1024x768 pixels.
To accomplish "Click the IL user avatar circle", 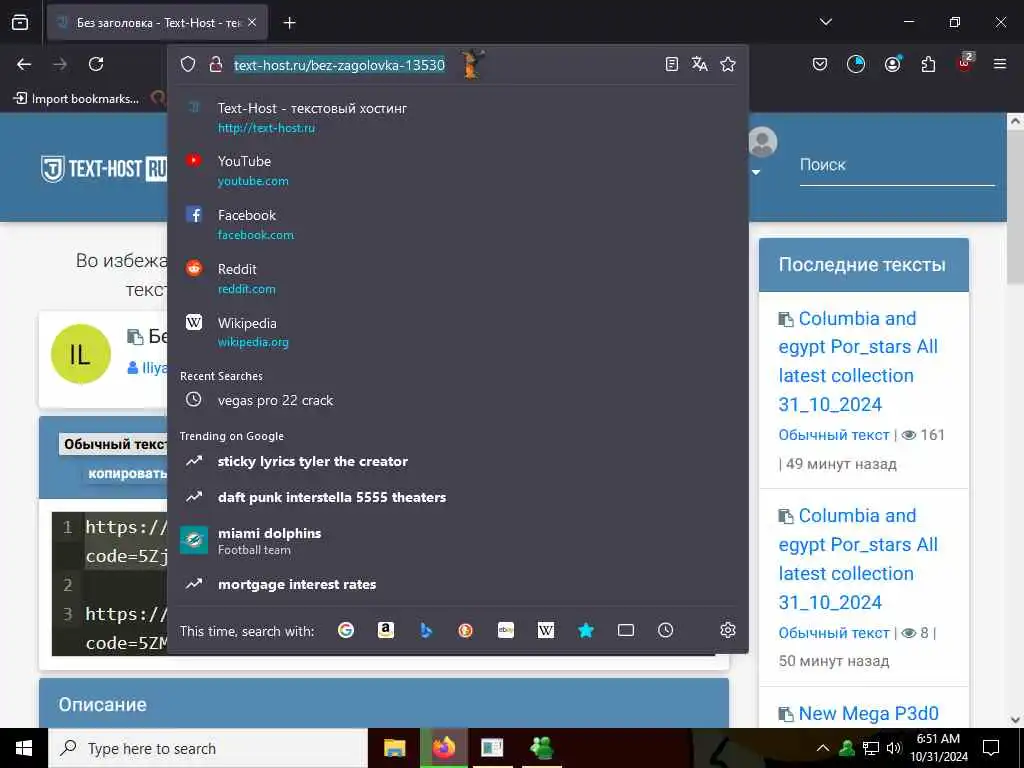I will pos(81,355).
